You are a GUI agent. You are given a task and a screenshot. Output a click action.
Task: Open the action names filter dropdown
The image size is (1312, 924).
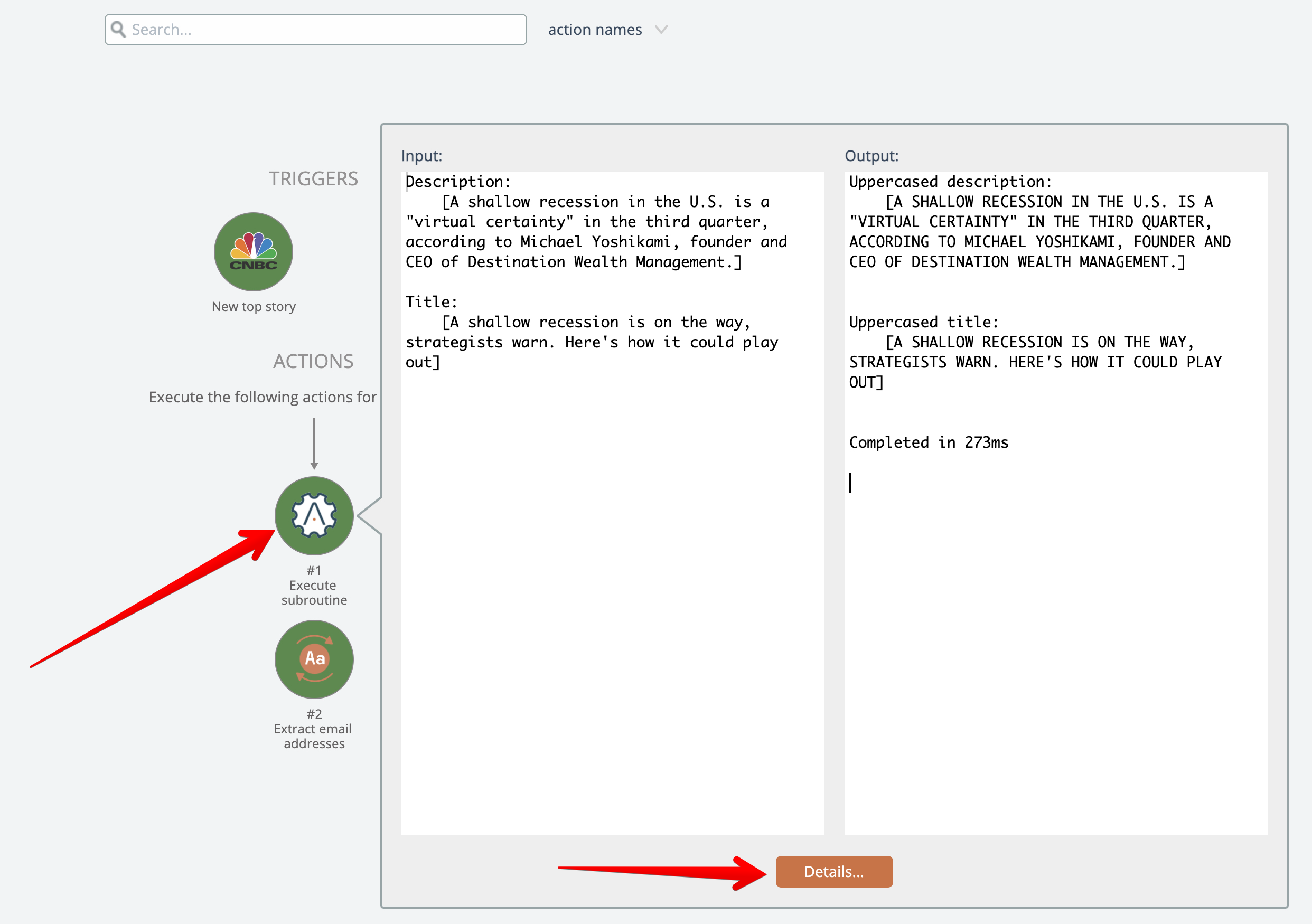[595, 30]
